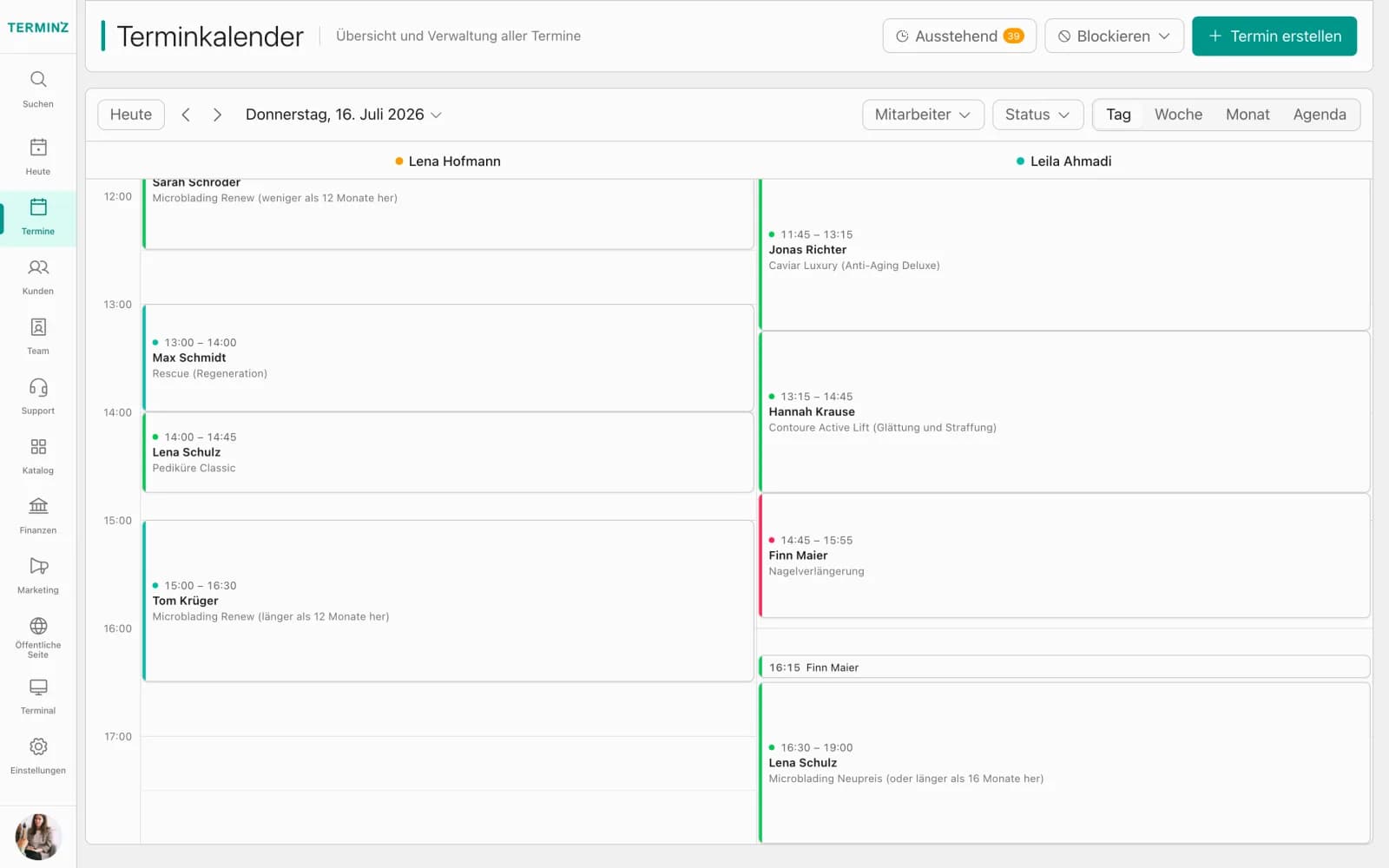Open the Katalog section
Viewport: 1389px width, 868px height.
38,457
